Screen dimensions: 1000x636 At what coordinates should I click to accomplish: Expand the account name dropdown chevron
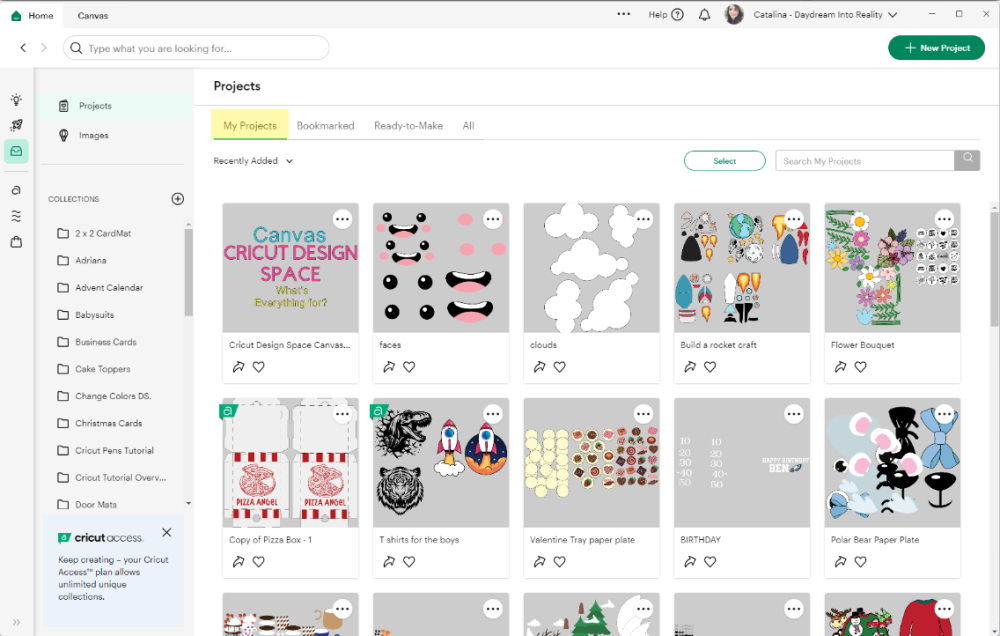(892, 15)
